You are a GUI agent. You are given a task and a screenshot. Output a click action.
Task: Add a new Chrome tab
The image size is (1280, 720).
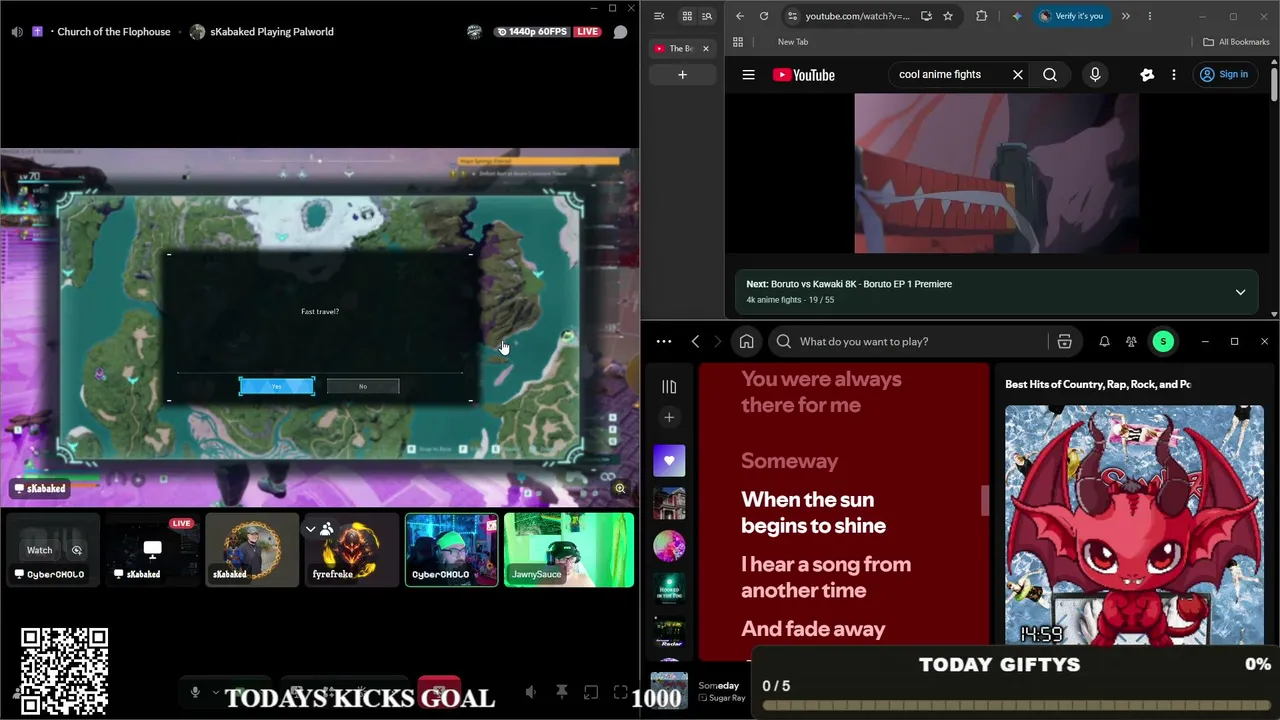[682, 75]
